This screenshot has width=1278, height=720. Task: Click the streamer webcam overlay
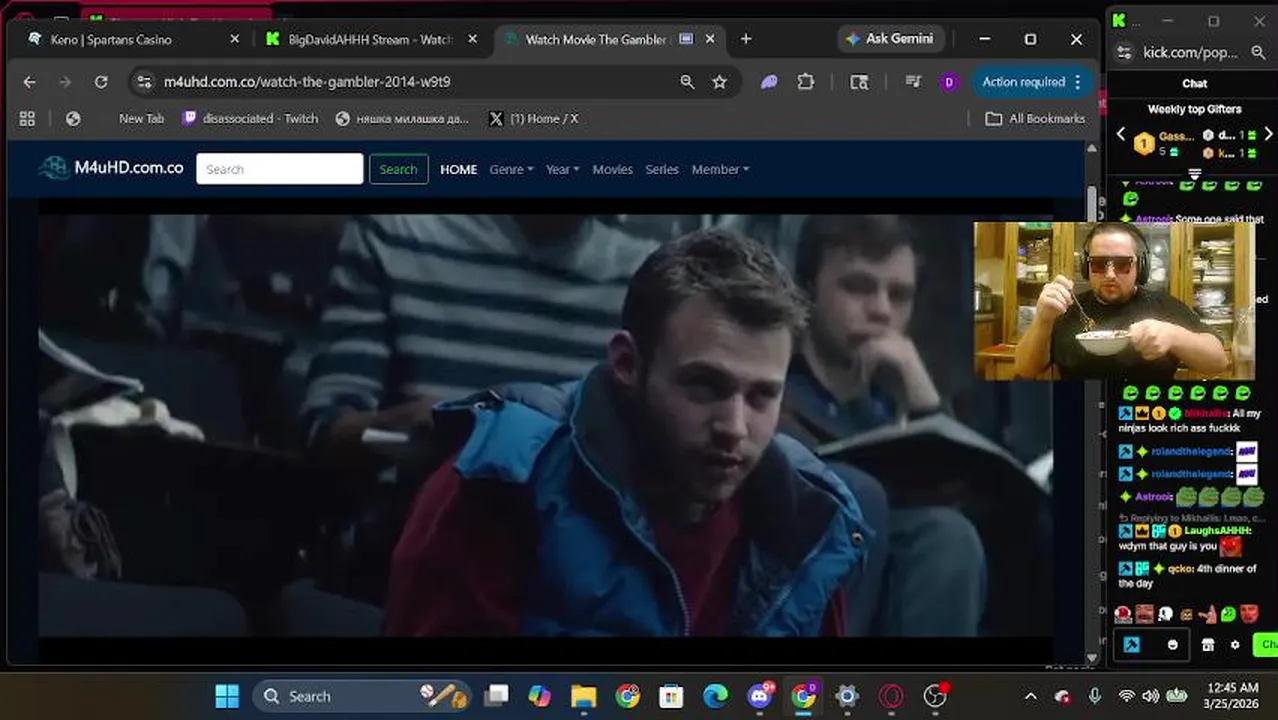tap(1114, 300)
